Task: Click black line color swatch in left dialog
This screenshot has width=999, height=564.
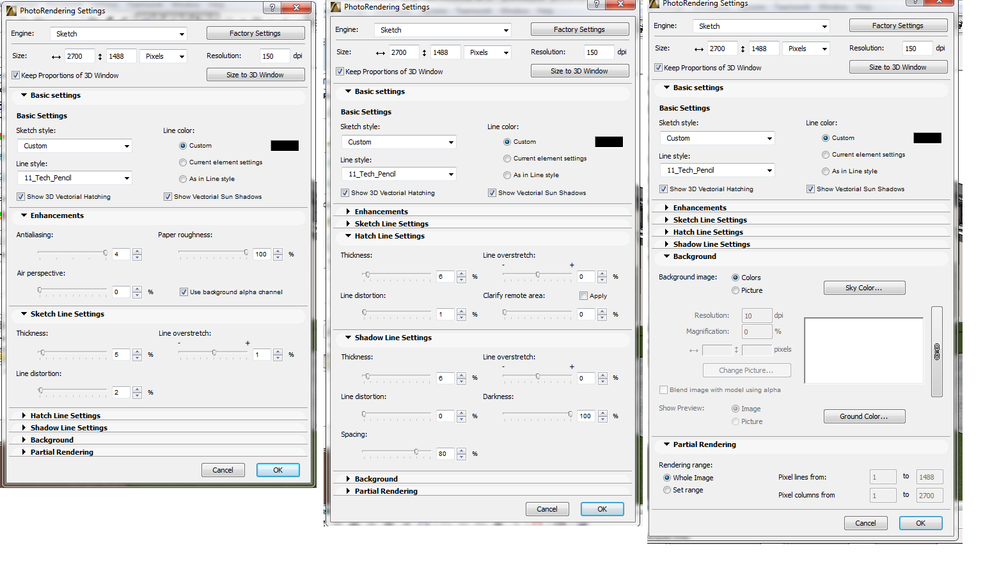Action: click(x=285, y=146)
